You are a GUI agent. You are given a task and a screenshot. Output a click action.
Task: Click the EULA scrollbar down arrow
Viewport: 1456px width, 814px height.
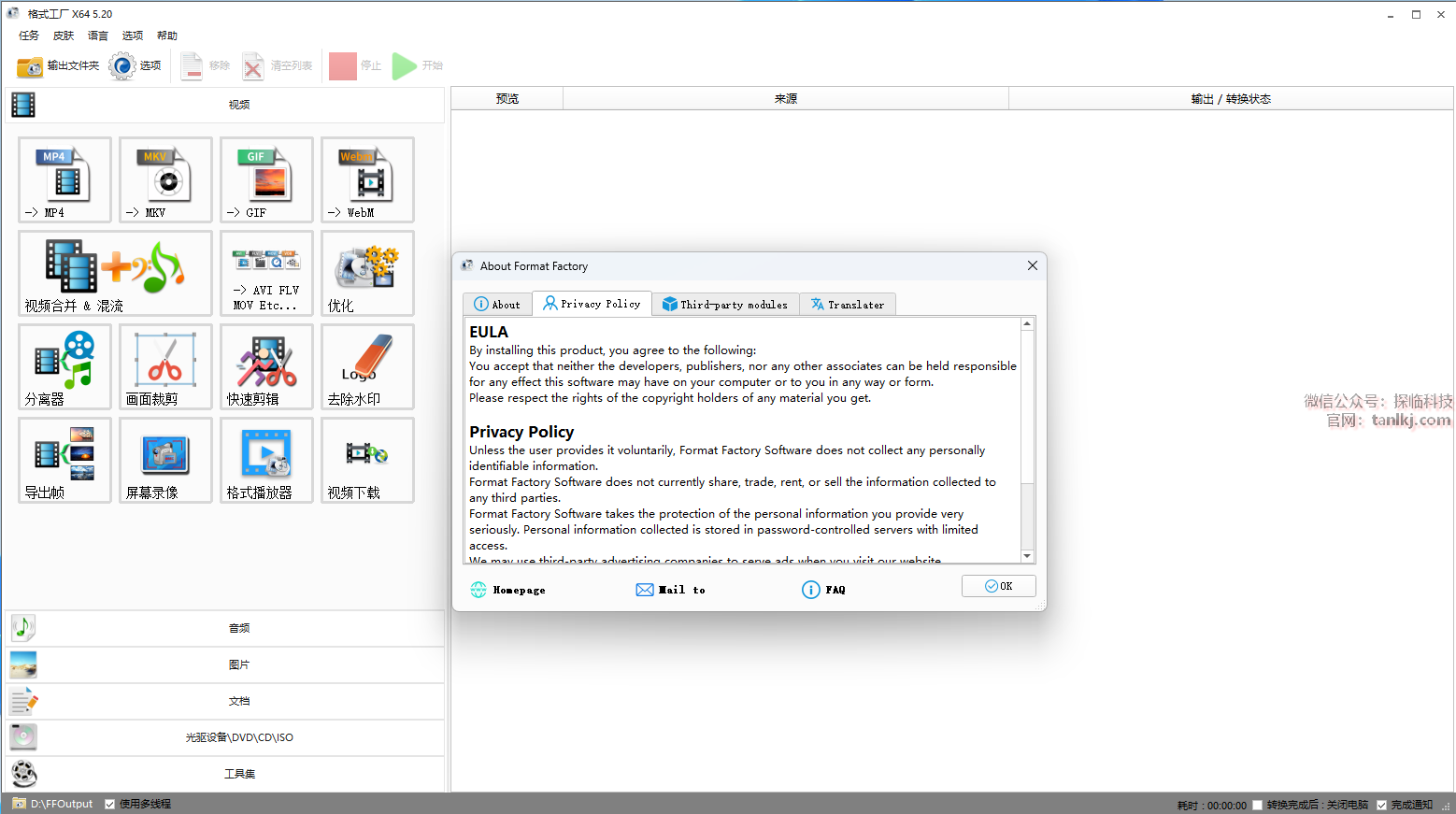pos(1027,556)
